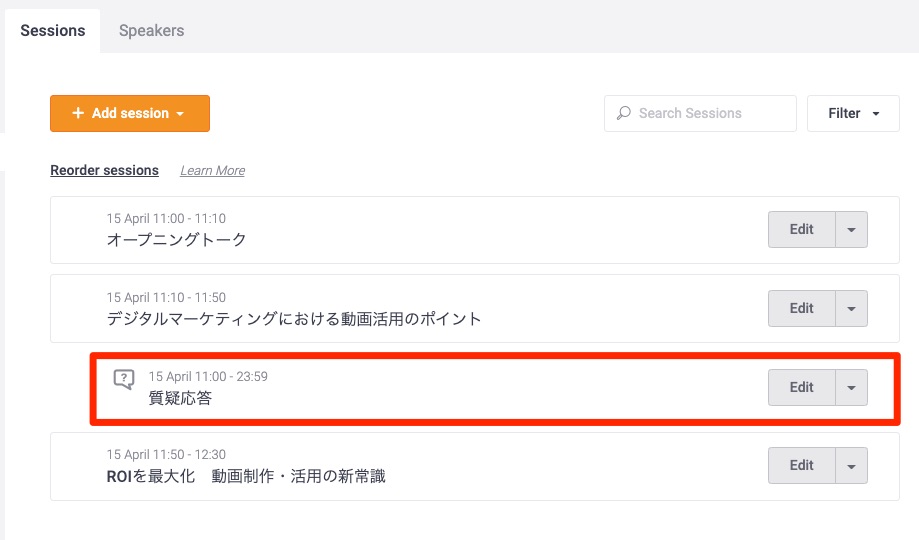This screenshot has height=540, width=919.
Task: Edit the 質疑応答 session
Action: 801,387
